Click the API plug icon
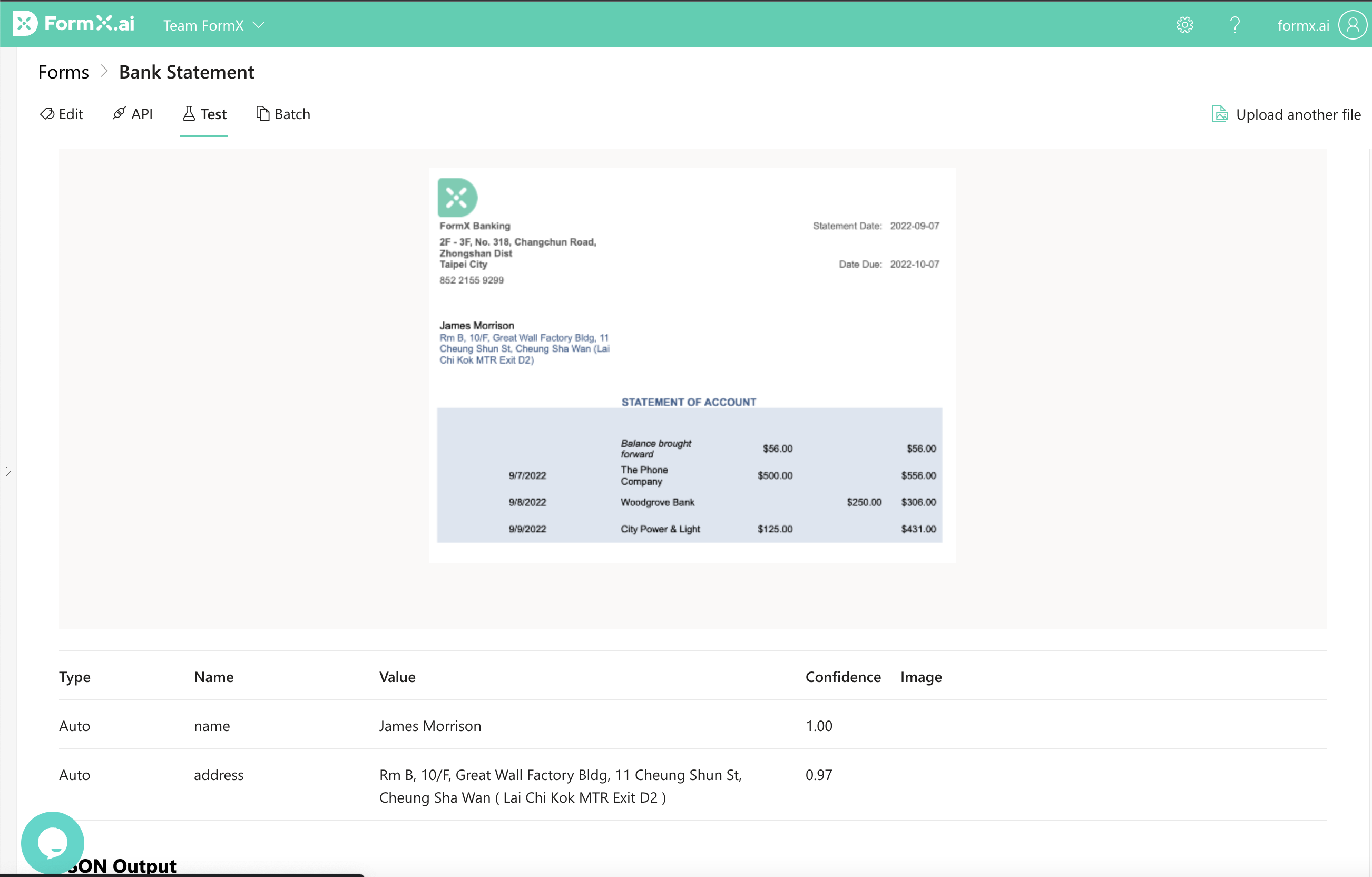Viewport: 1372px width, 877px height. point(119,114)
